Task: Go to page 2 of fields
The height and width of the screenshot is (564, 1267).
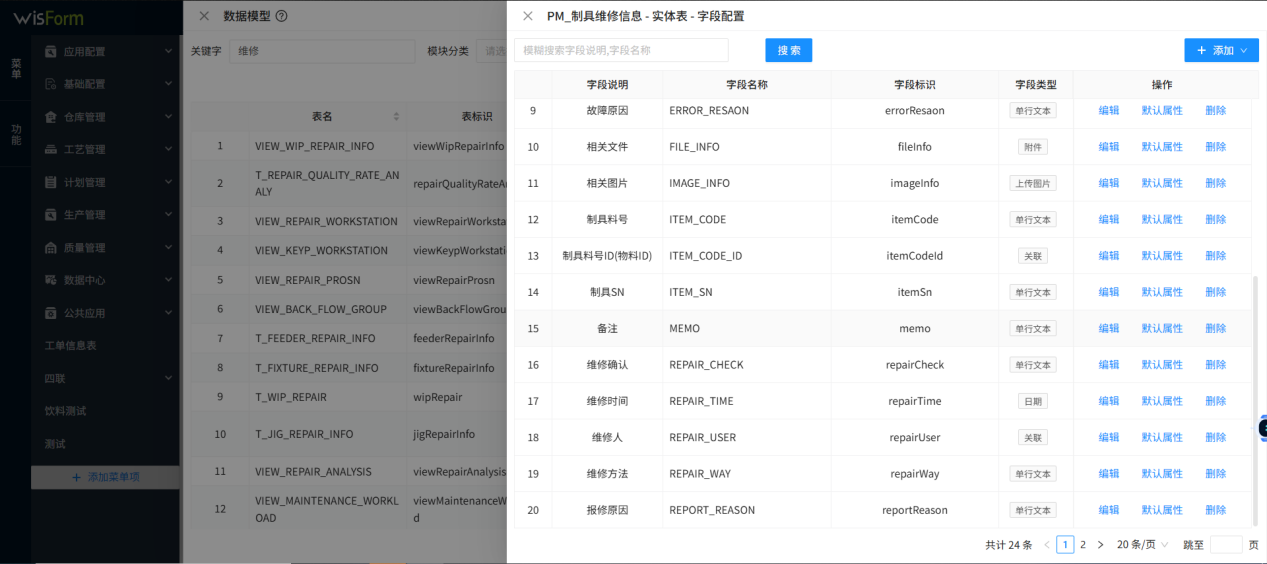Action: (x=1083, y=545)
